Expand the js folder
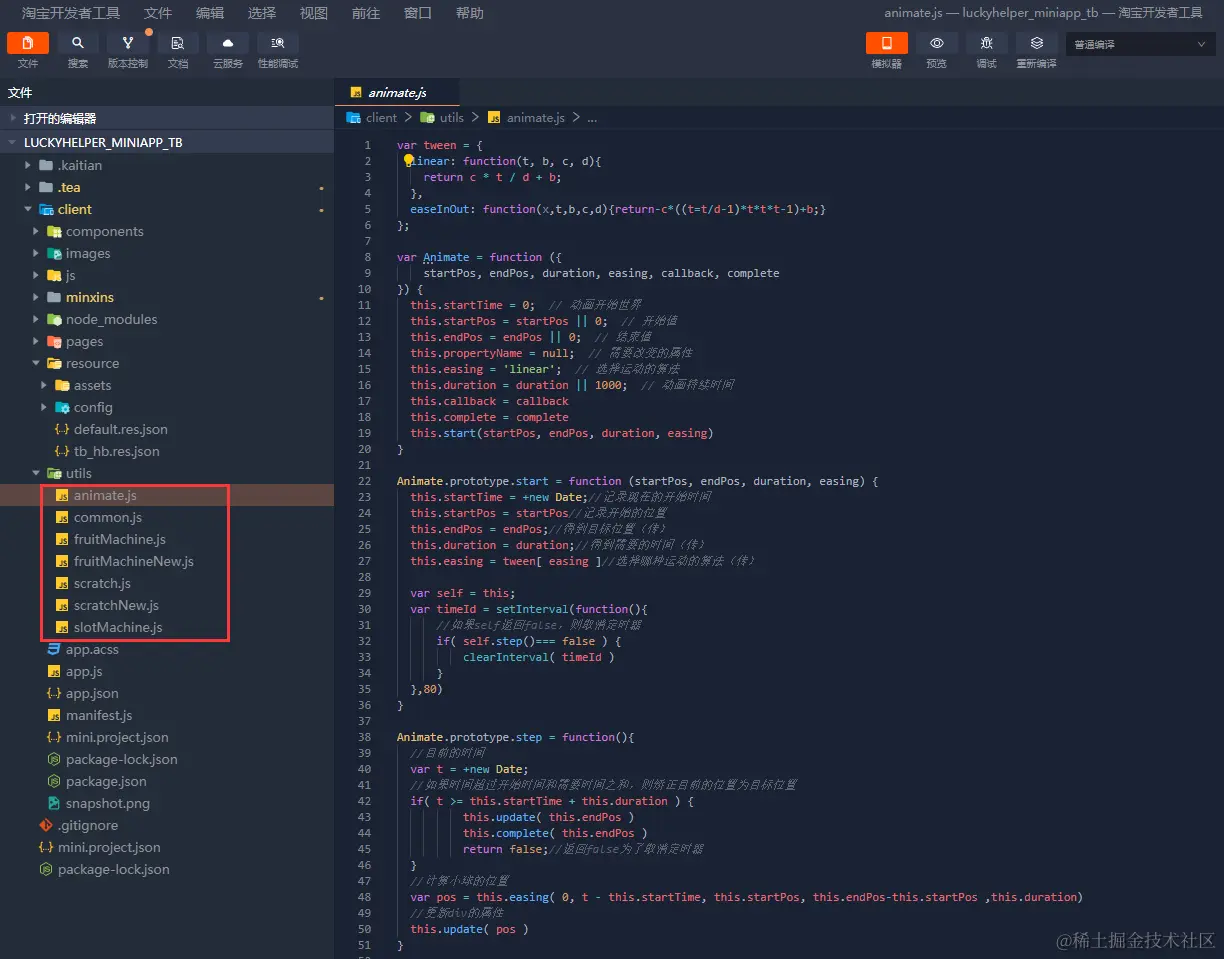The height and width of the screenshot is (959, 1224). coord(166,275)
